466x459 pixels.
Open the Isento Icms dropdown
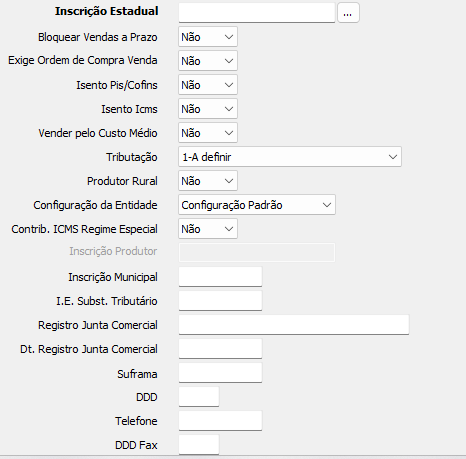tap(208, 109)
